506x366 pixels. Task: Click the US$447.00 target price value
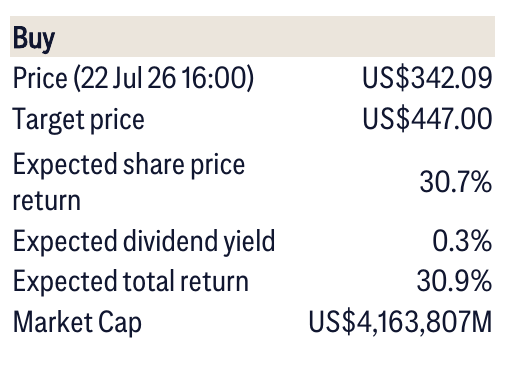(427, 119)
